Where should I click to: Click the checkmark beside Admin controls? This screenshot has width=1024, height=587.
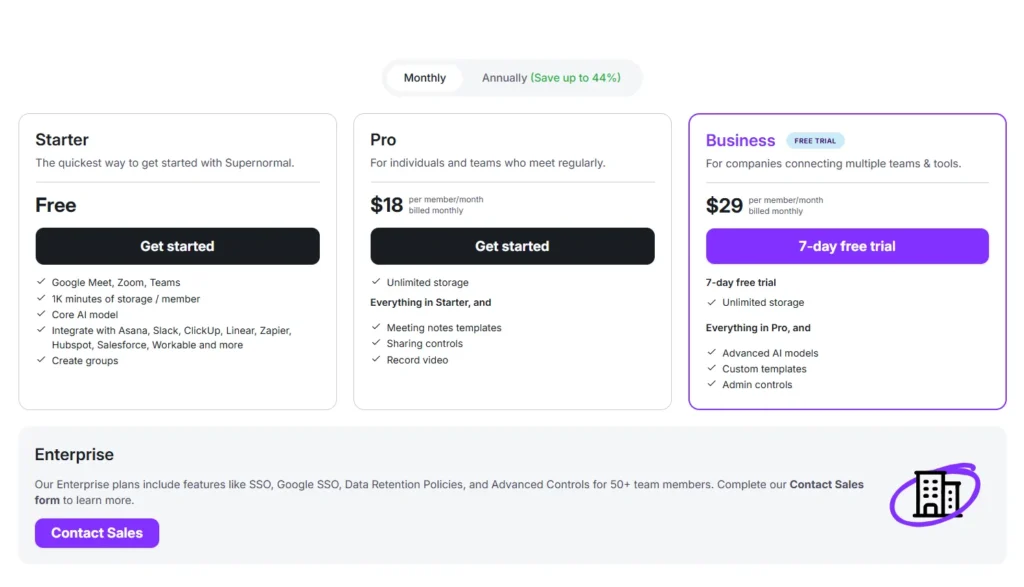coord(712,384)
